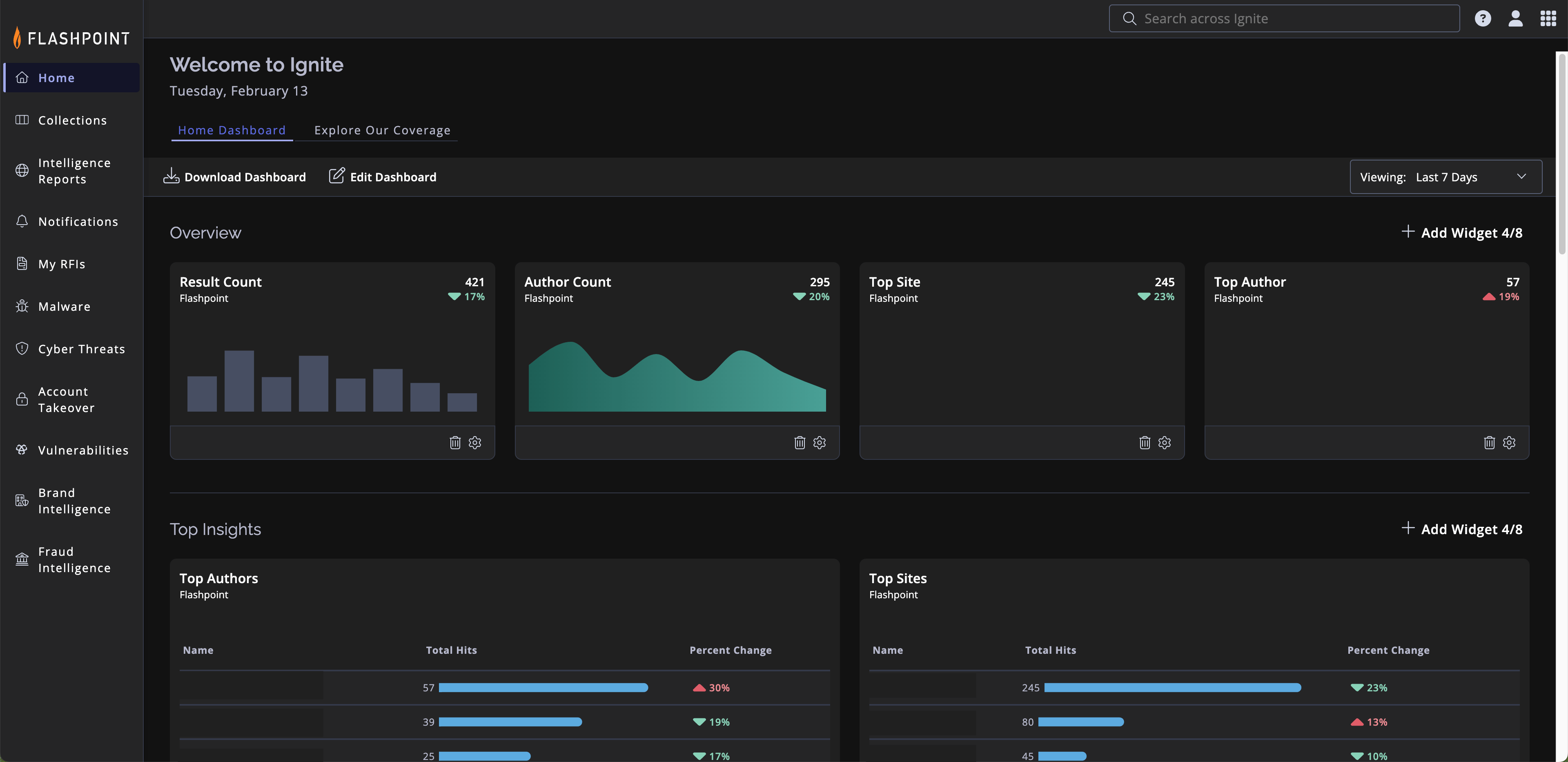This screenshot has height=762, width=1568.
Task: Switch to Explore Our Coverage tab
Action: click(x=382, y=130)
